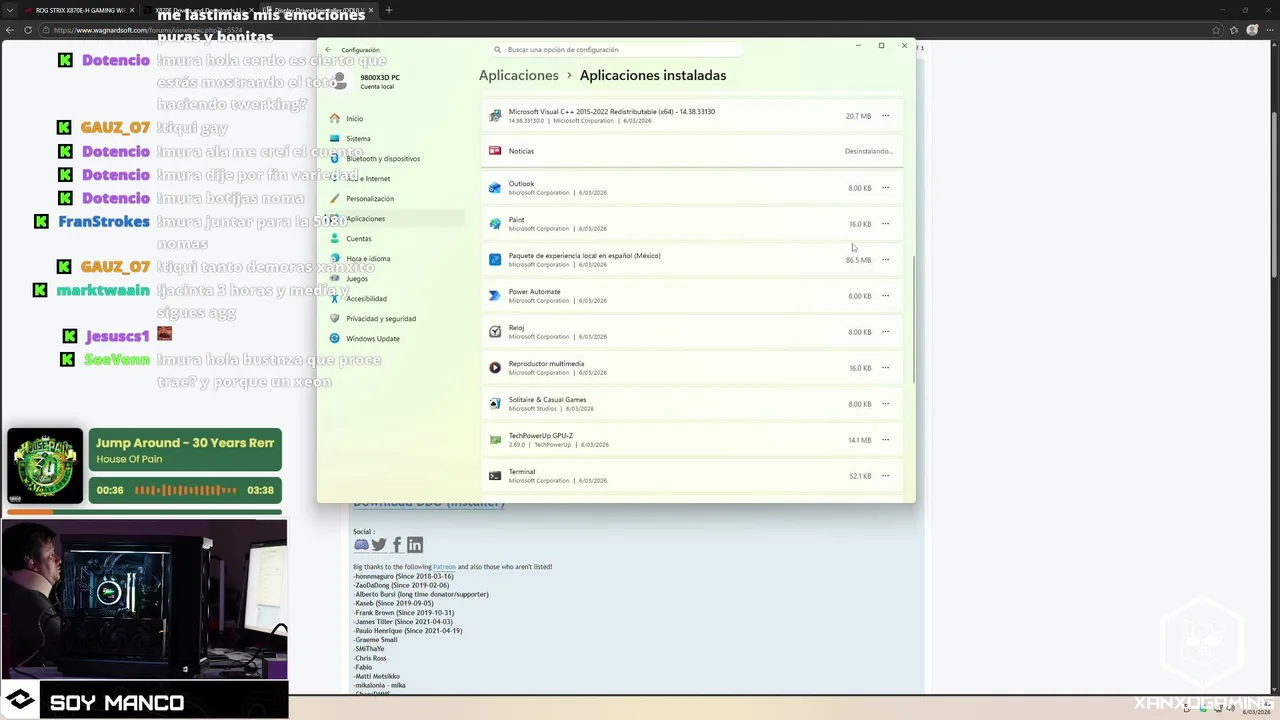This screenshot has width=1280, height=720.
Task: Click the 9800X3D PC account profile
Action: (x=366, y=81)
